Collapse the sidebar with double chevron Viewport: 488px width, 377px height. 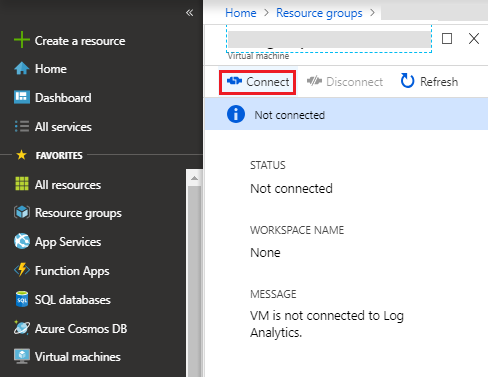[x=189, y=13]
